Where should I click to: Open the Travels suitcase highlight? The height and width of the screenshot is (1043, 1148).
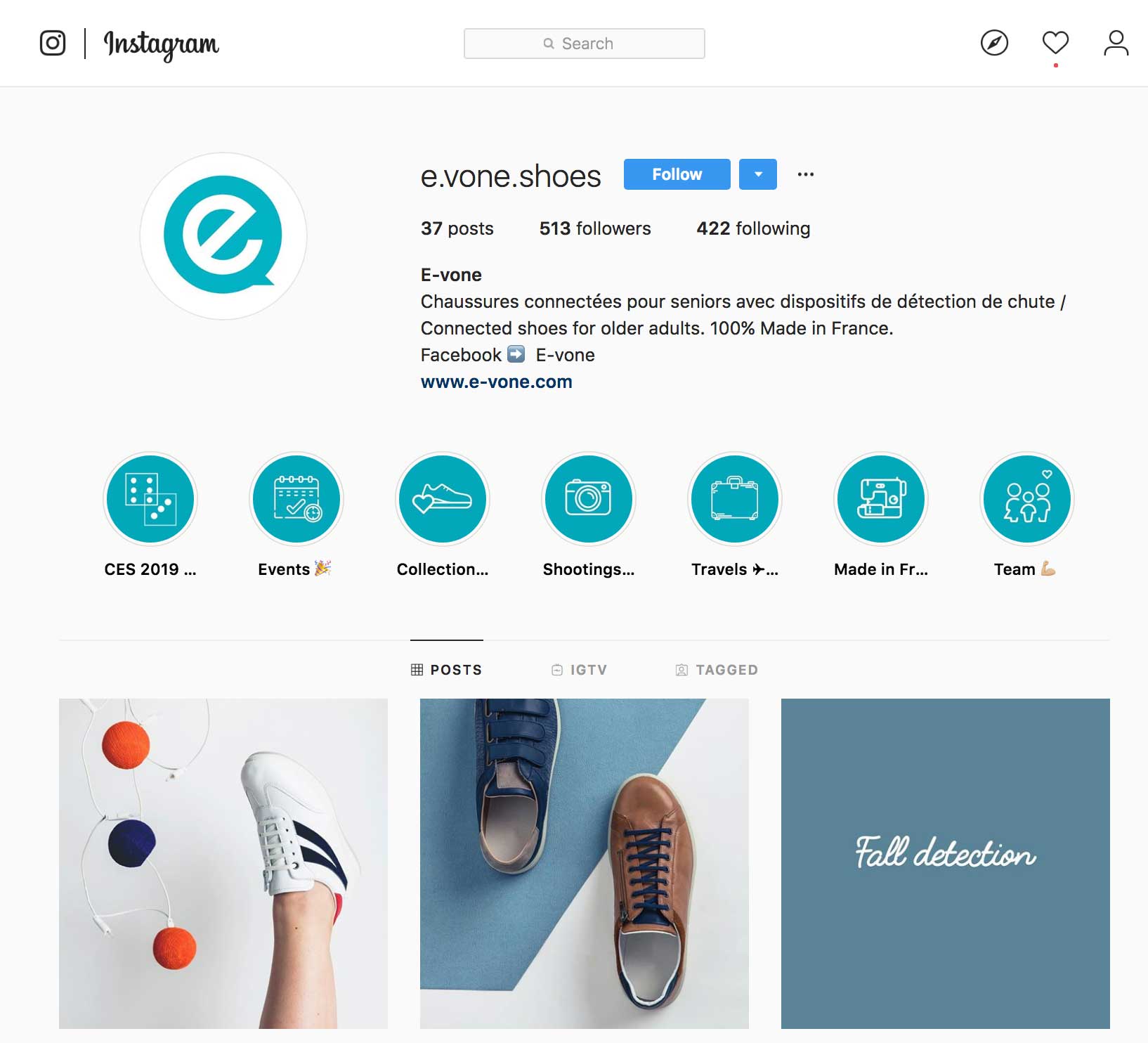[735, 499]
